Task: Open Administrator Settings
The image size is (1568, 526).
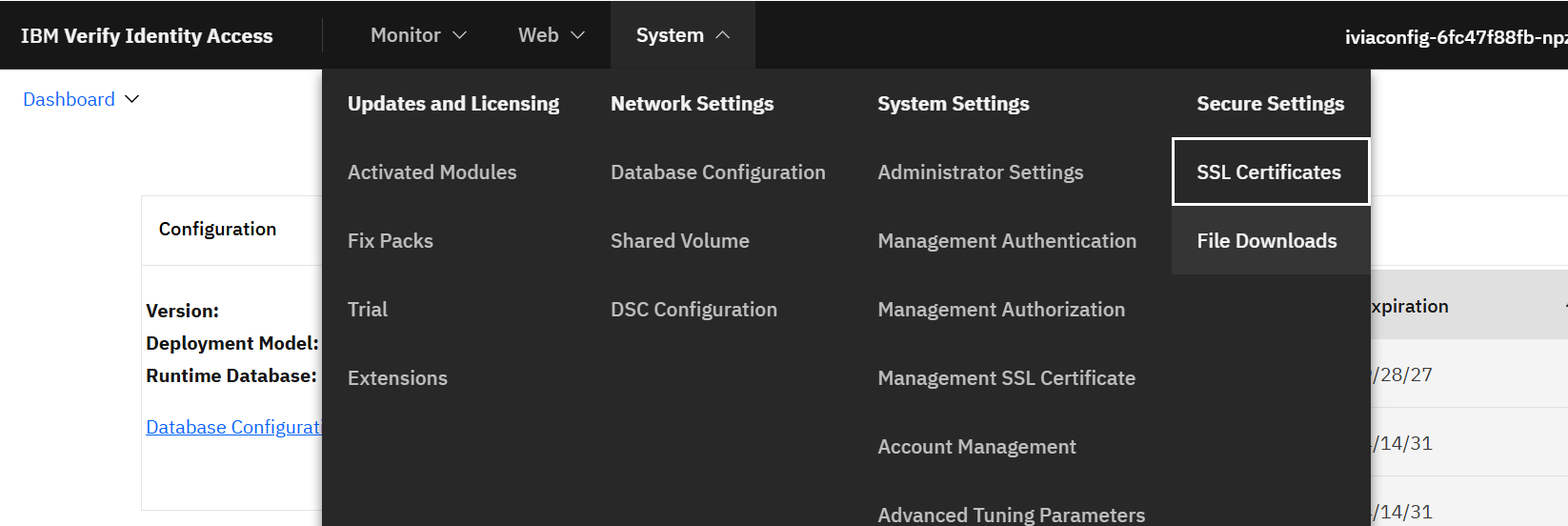Action: (980, 172)
